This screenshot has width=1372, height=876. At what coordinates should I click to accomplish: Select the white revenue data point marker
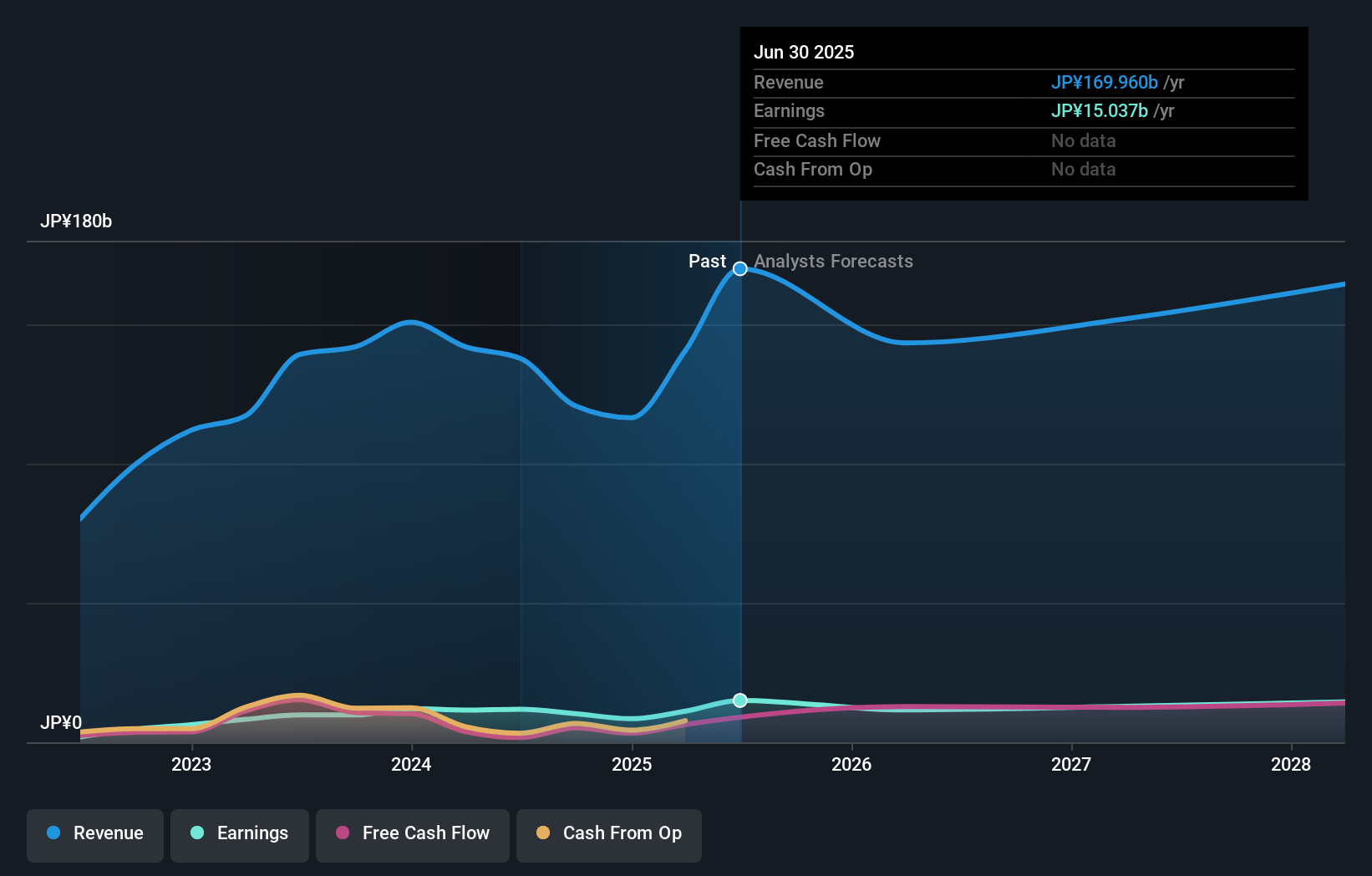click(x=739, y=268)
